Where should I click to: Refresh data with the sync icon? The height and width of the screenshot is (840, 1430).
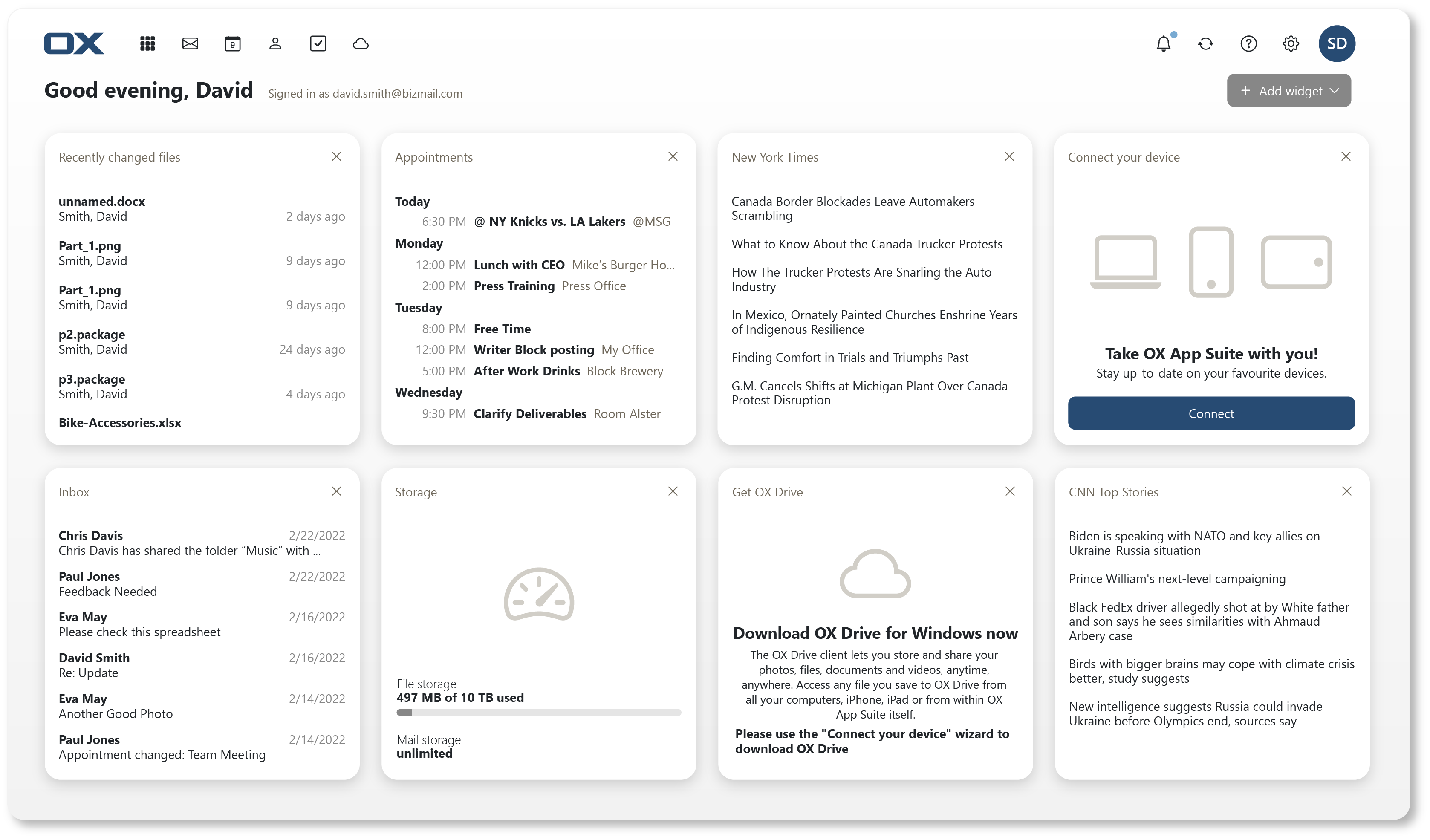tap(1206, 44)
